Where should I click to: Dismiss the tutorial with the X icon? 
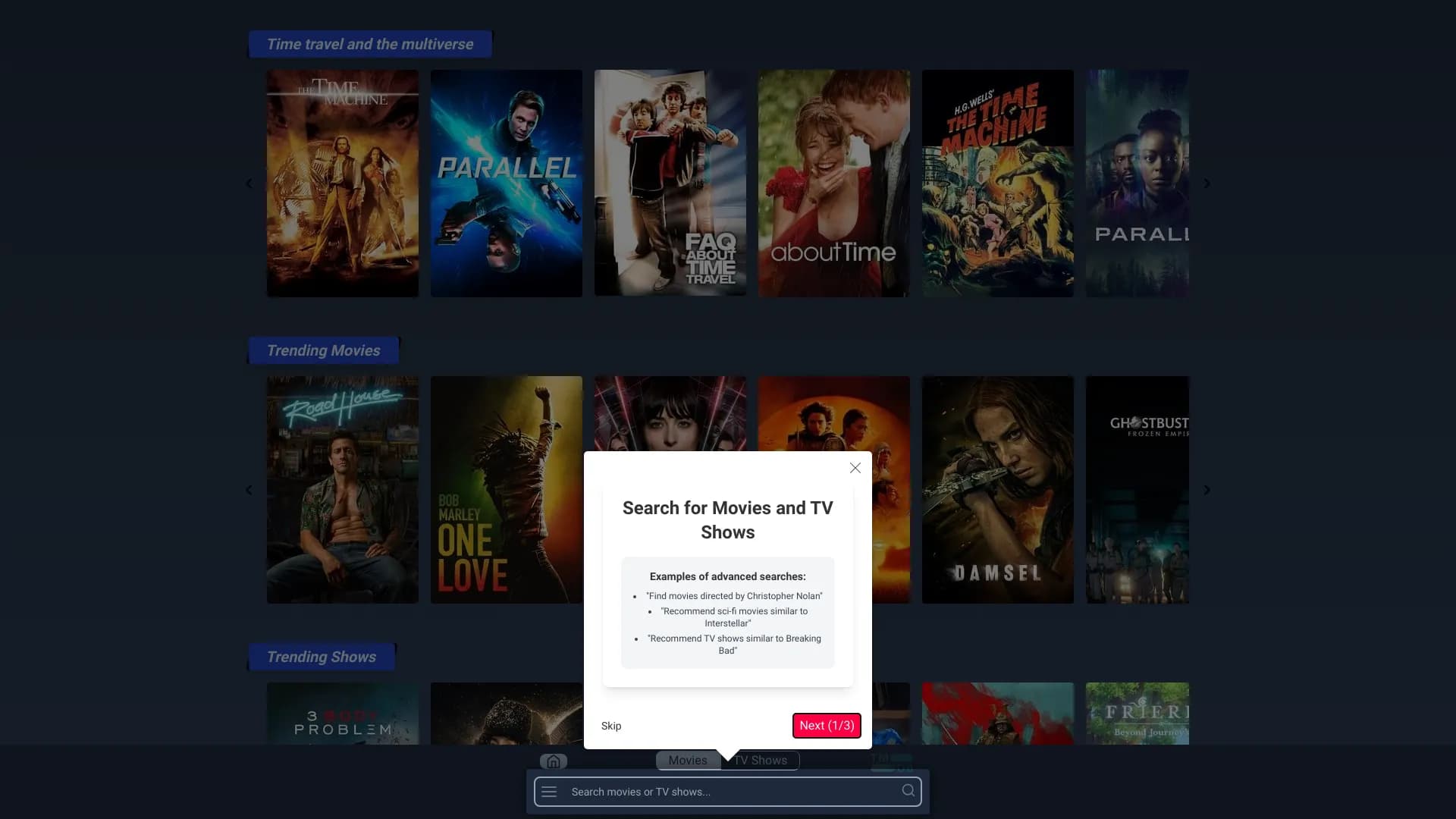[855, 467]
